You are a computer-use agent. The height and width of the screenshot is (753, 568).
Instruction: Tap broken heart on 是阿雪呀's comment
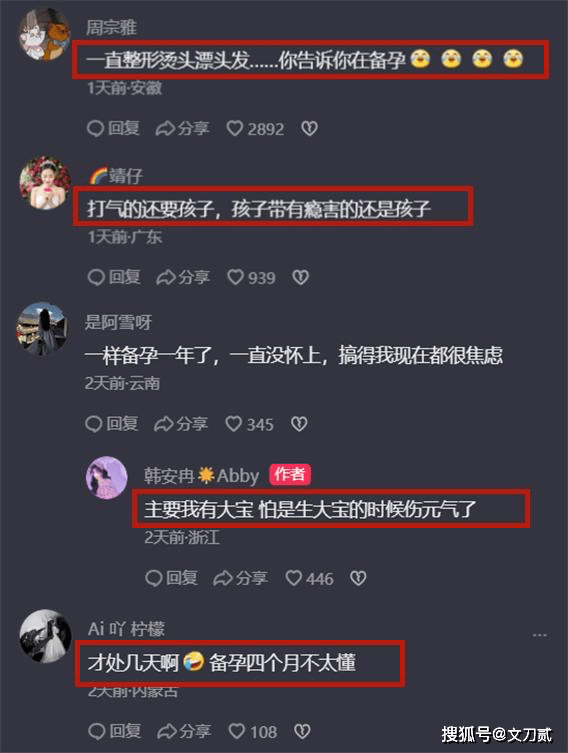pos(299,424)
